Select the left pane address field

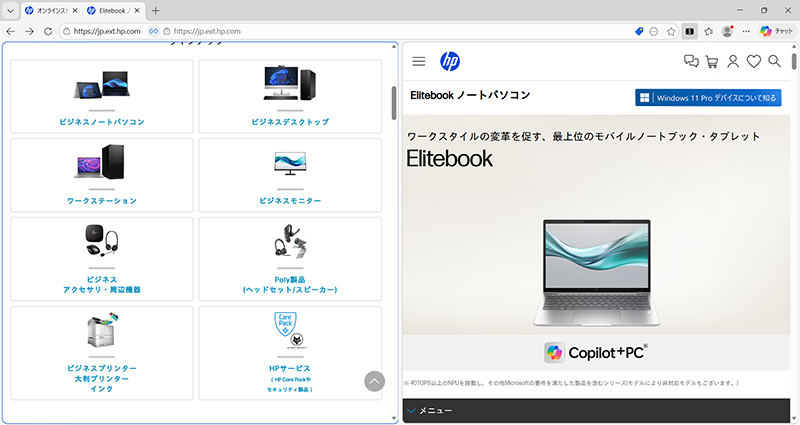(x=107, y=31)
